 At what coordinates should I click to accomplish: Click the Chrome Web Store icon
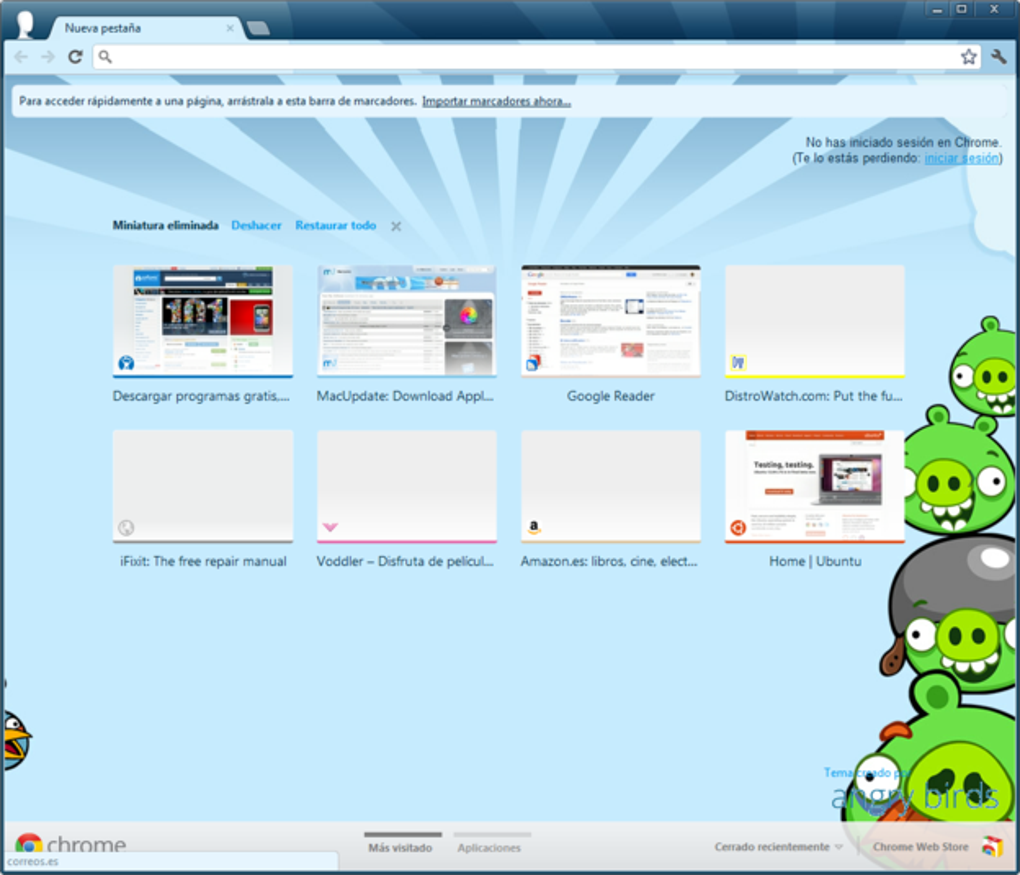point(992,846)
